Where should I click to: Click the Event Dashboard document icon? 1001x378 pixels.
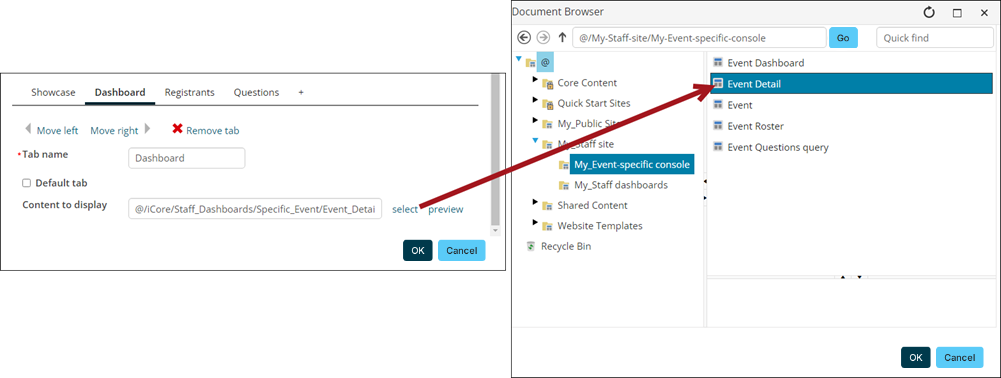coord(718,63)
